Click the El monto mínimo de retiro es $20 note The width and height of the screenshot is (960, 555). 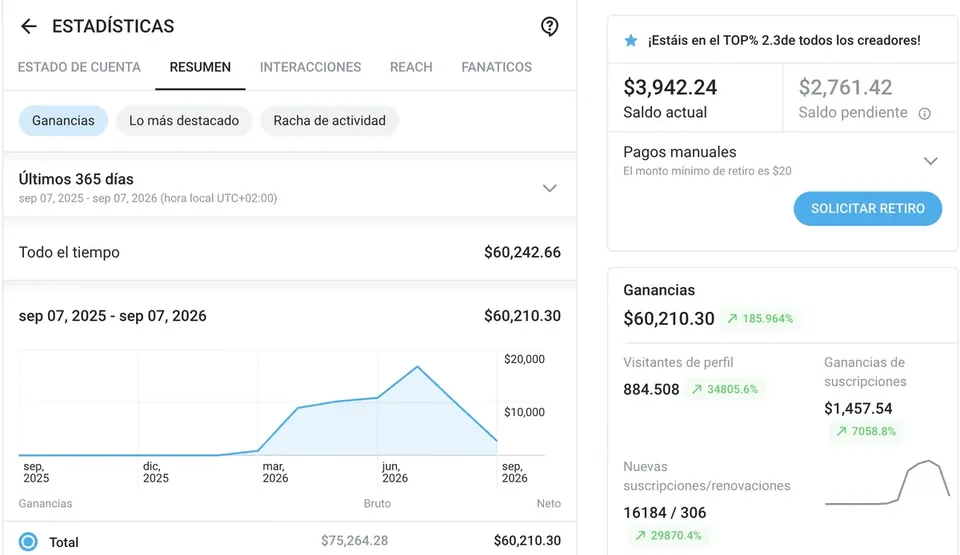coord(707,171)
